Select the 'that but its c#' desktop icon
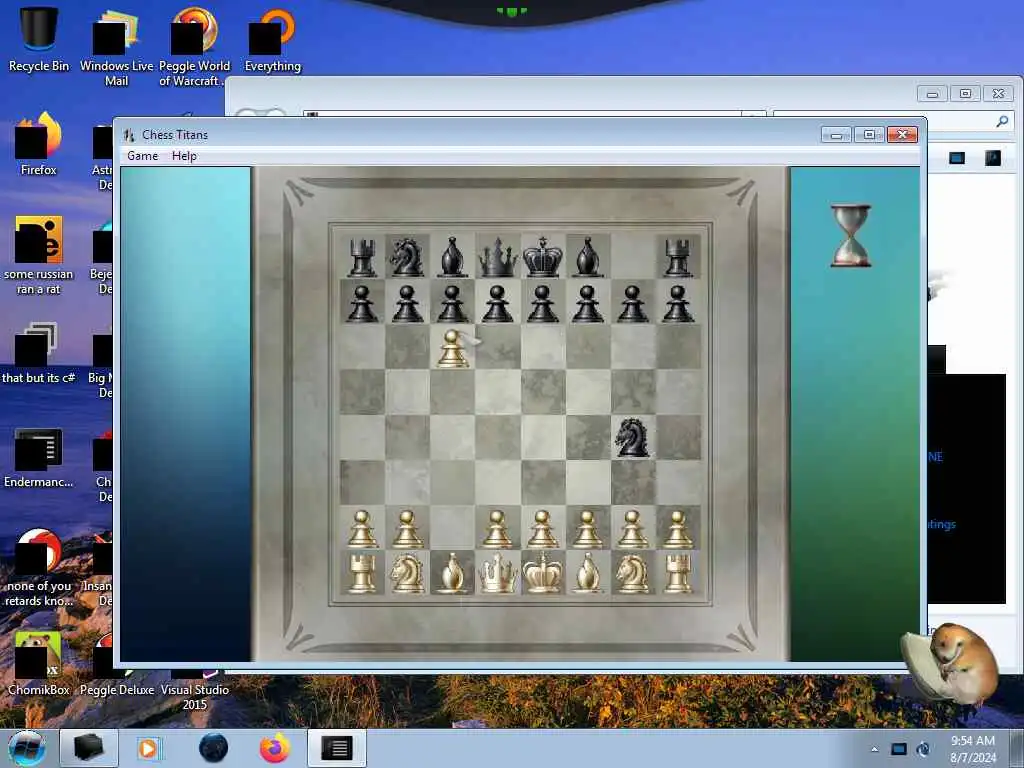1024x768 pixels. [39, 353]
